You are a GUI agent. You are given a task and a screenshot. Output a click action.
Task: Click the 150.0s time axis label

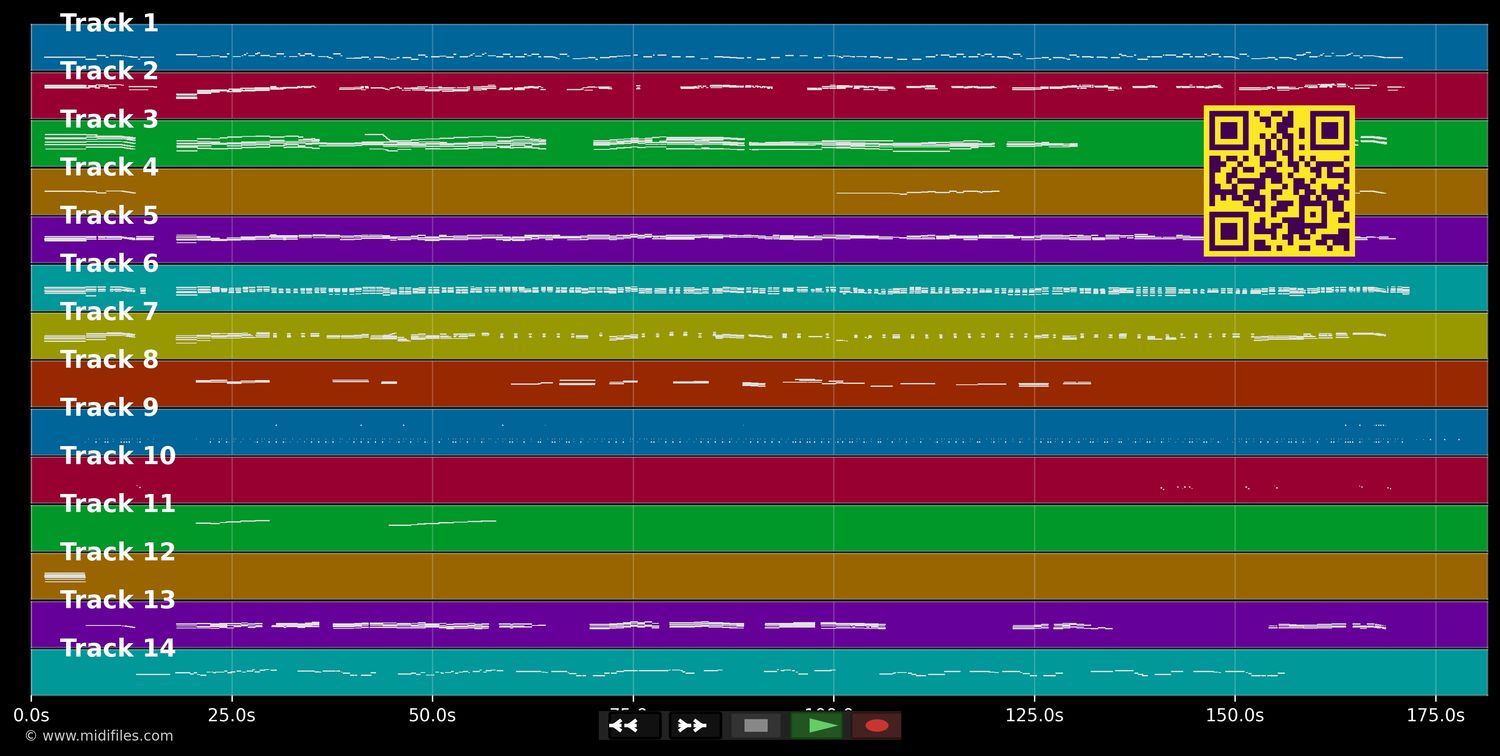(1235, 715)
